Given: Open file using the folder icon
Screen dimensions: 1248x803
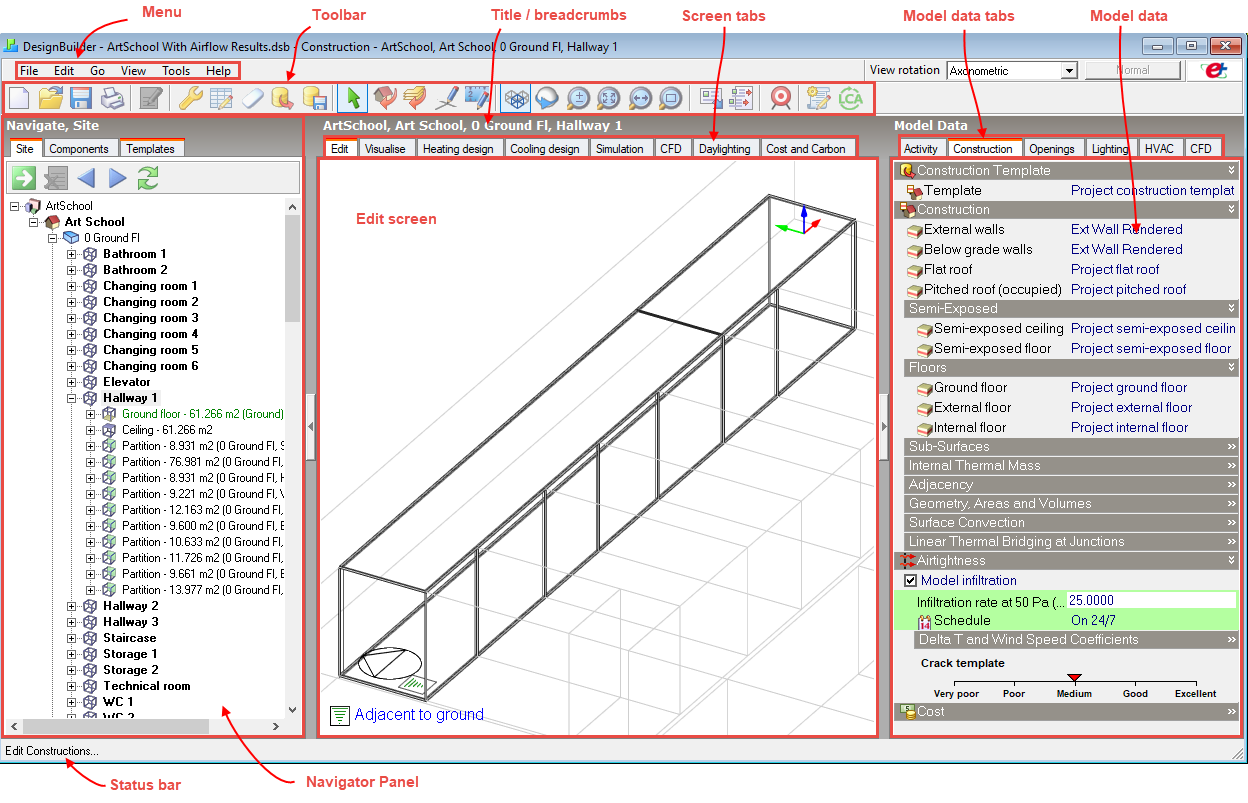Looking at the screenshot, I should pos(50,98).
